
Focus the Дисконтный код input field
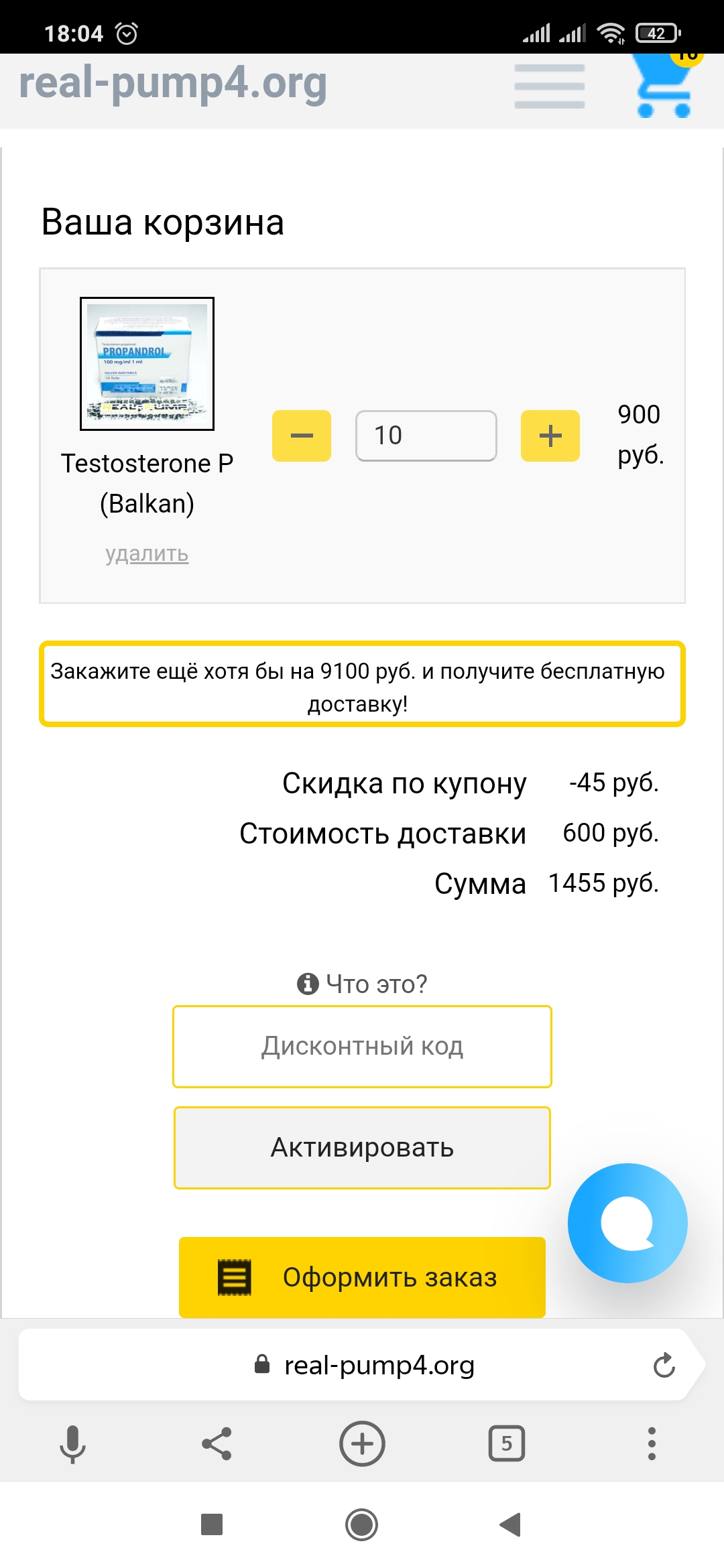coord(362,1046)
